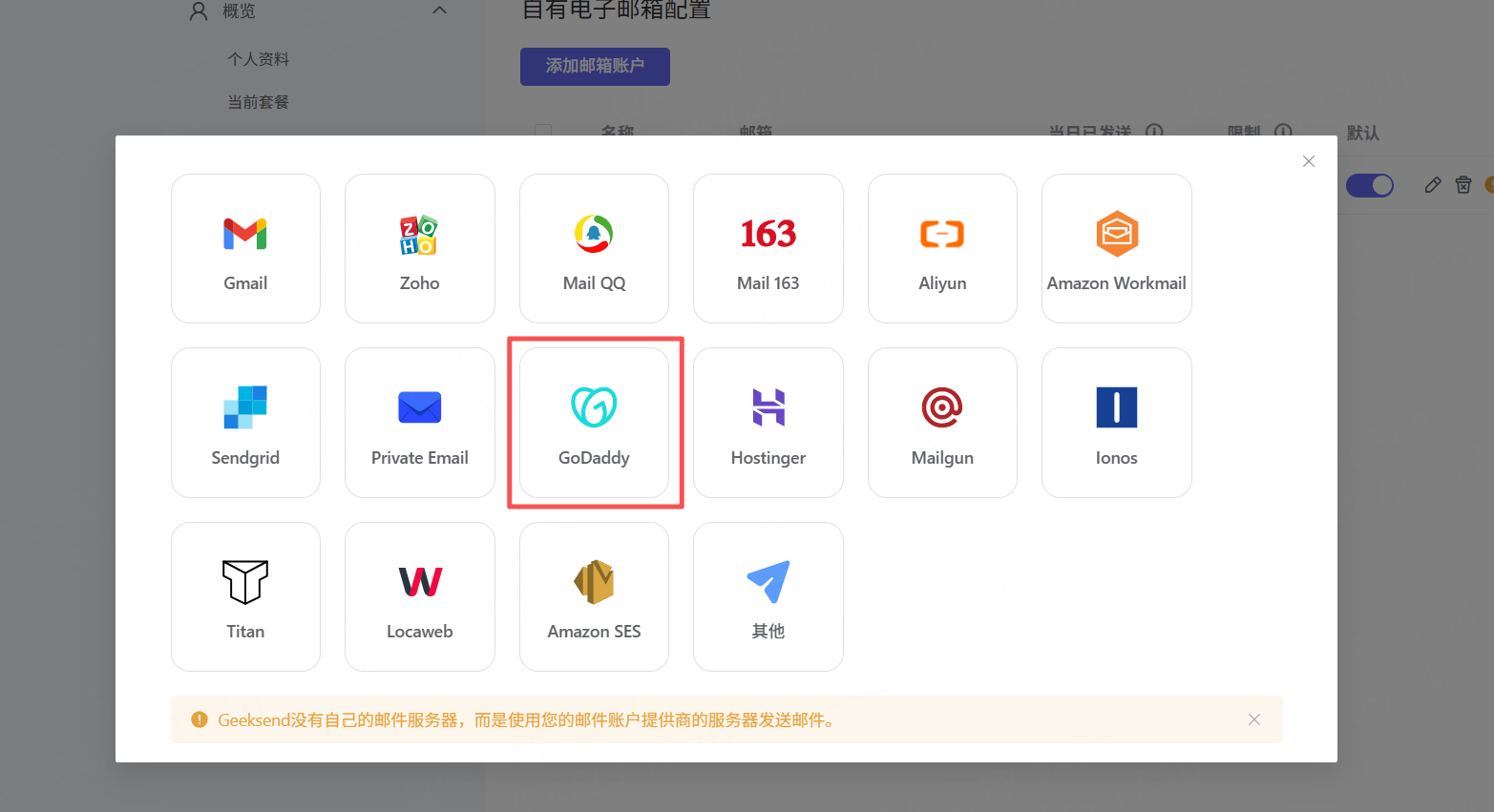Image resolution: width=1494 pixels, height=812 pixels.
Task: Choose the Titan mail provider
Action: (245, 596)
